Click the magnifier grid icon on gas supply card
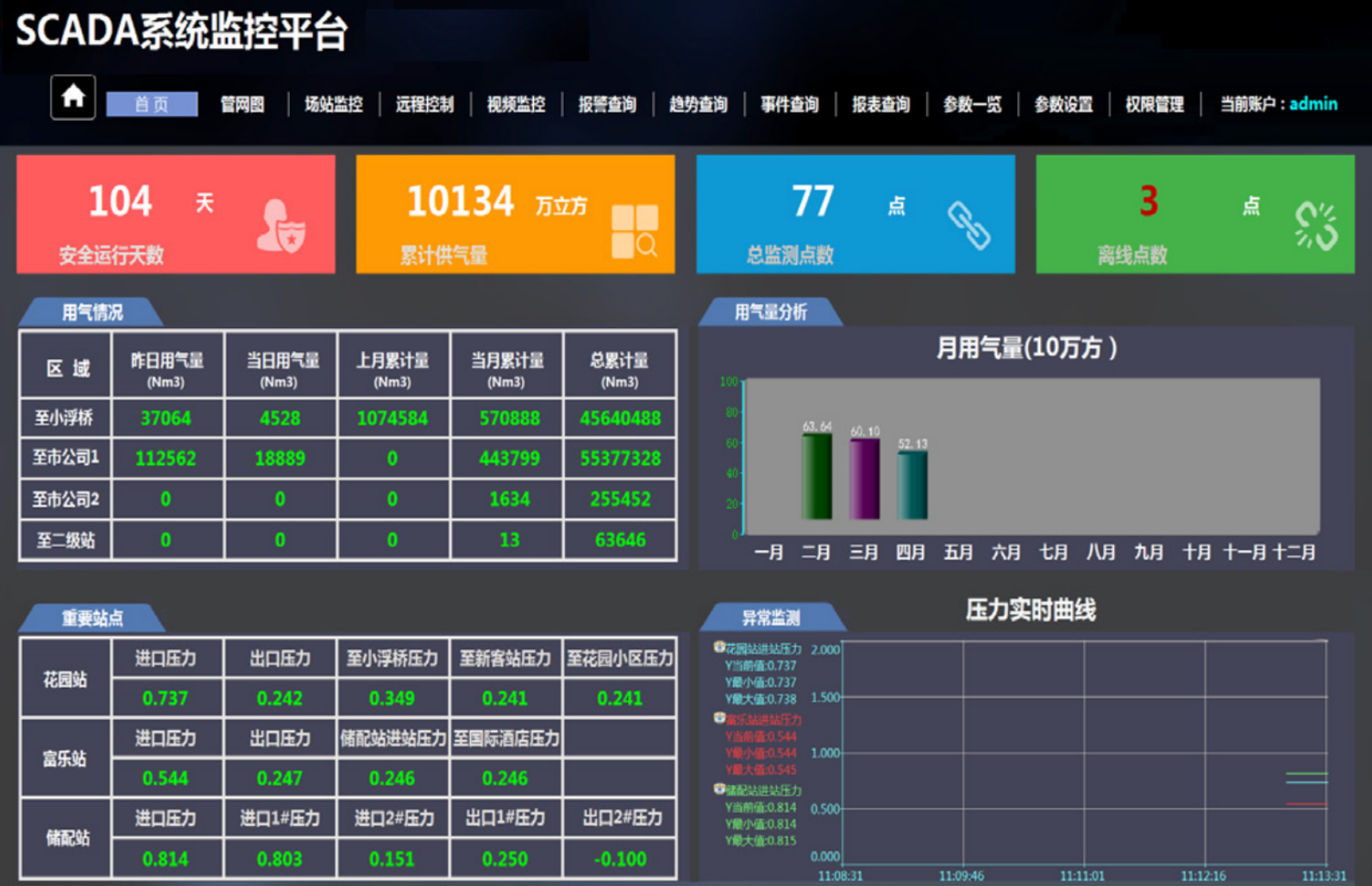The image size is (1372, 886). (634, 226)
